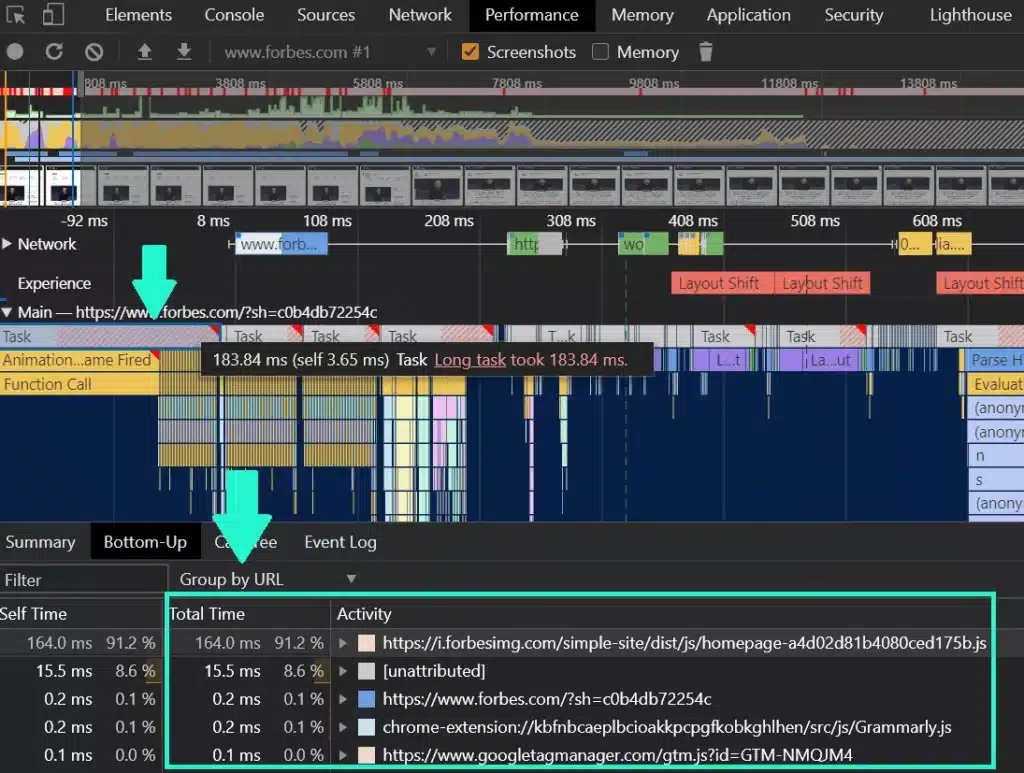Start recording with the record button

pyautogui.click(x=15, y=52)
